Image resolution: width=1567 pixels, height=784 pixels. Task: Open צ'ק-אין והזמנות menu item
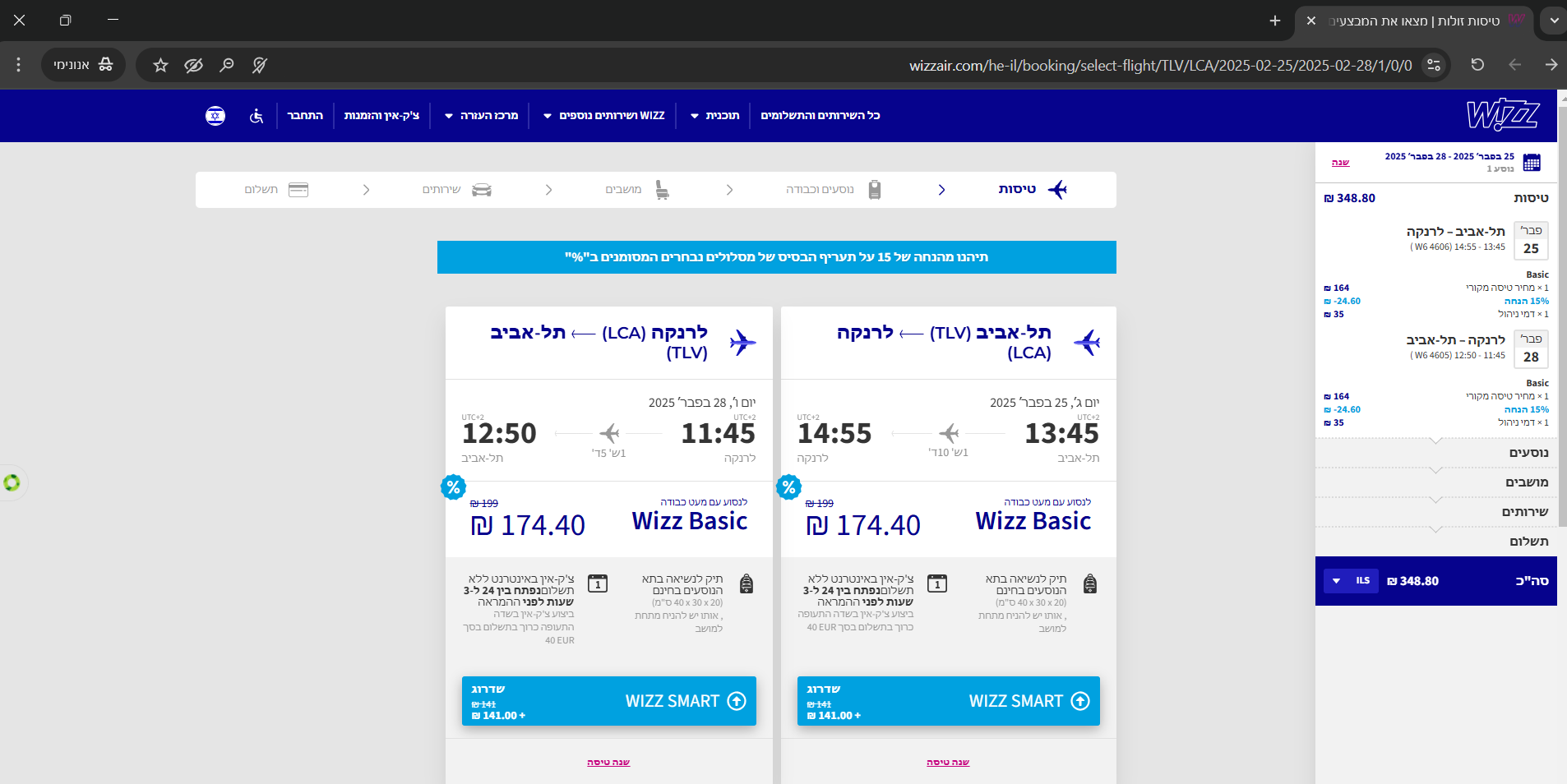point(381,116)
